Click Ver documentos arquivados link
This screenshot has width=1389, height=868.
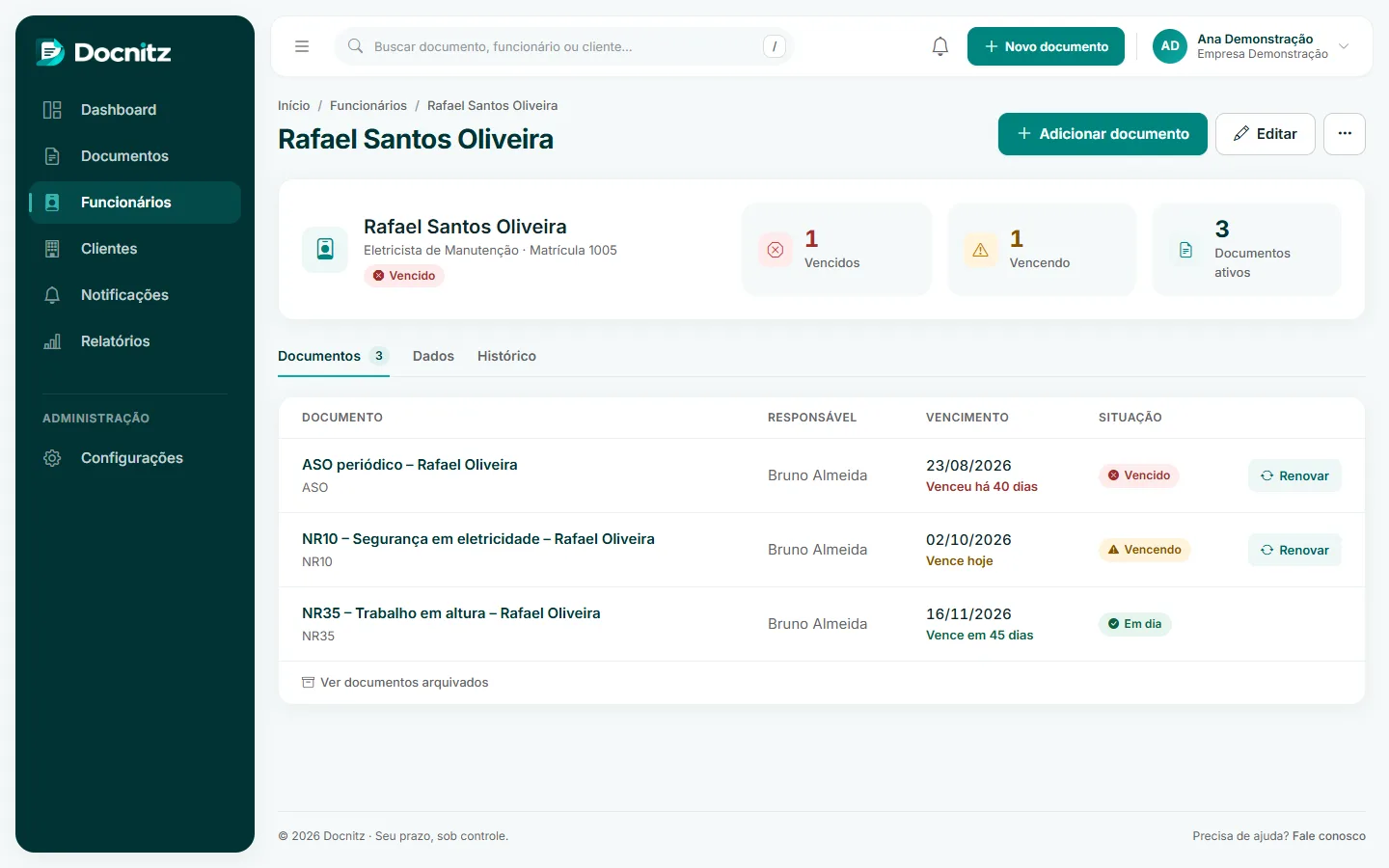(395, 683)
